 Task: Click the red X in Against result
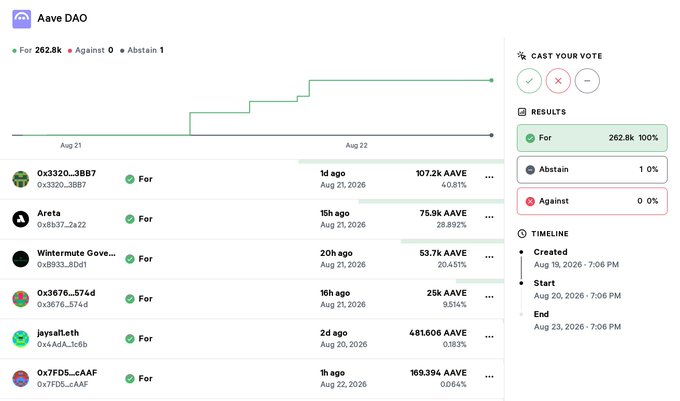[530, 201]
